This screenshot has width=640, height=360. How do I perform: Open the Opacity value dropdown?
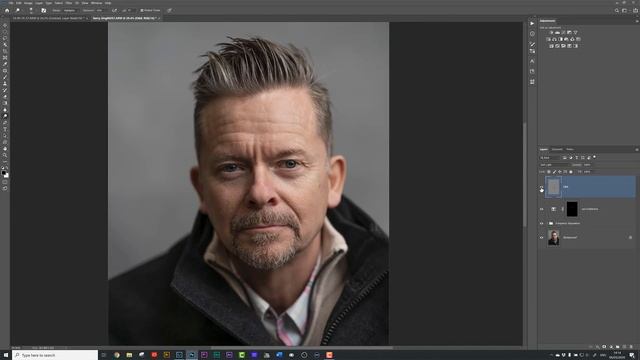coord(587,165)
